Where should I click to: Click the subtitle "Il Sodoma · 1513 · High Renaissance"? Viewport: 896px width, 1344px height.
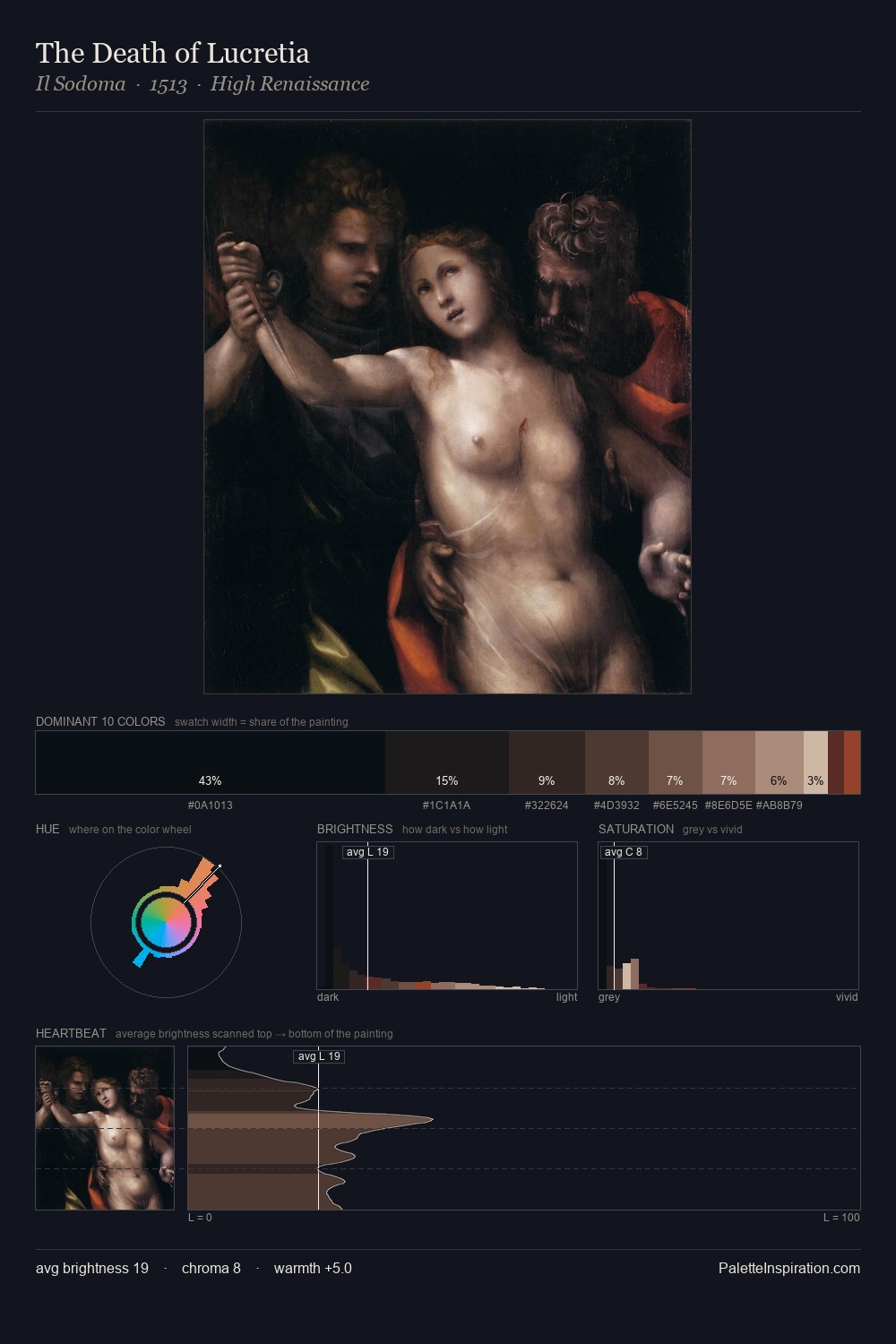pos(202,84)
